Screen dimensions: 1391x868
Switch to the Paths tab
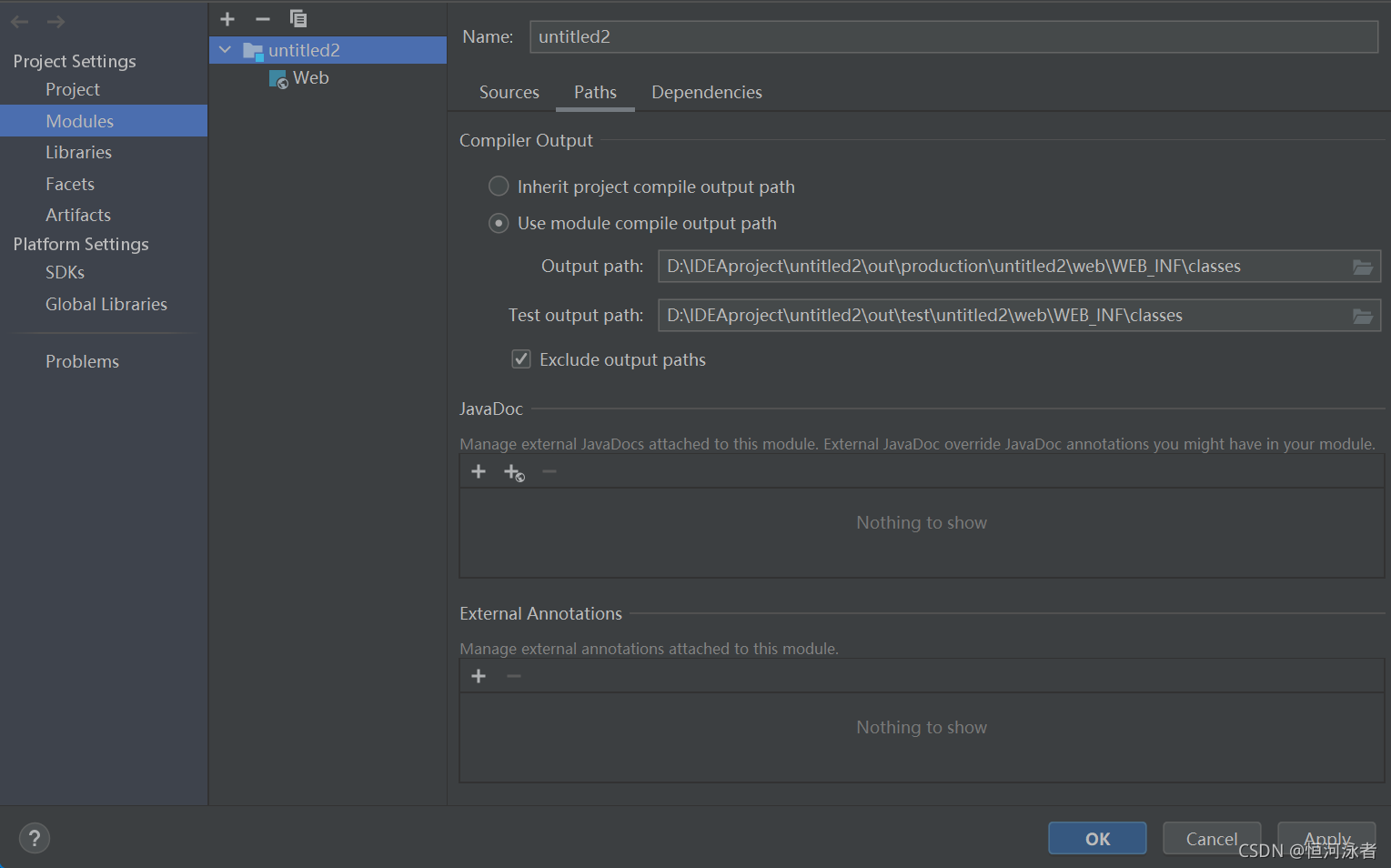[595, 92]
